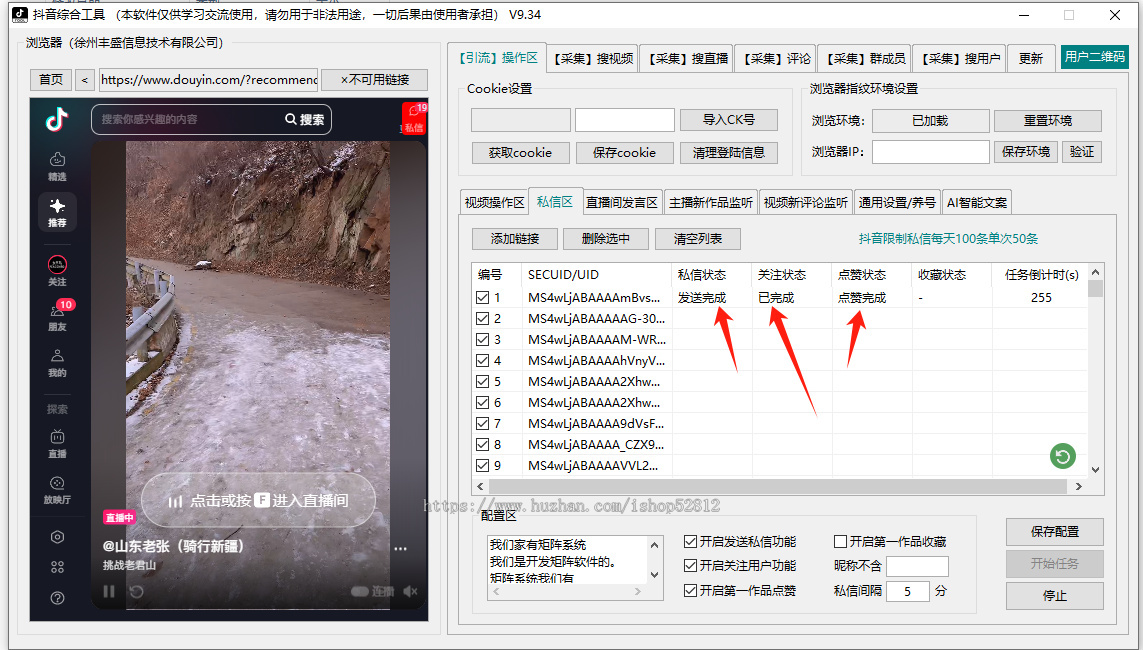Click the browser URL address field
Viewport: 1143px width, 650px height.
tap(208, 79)
